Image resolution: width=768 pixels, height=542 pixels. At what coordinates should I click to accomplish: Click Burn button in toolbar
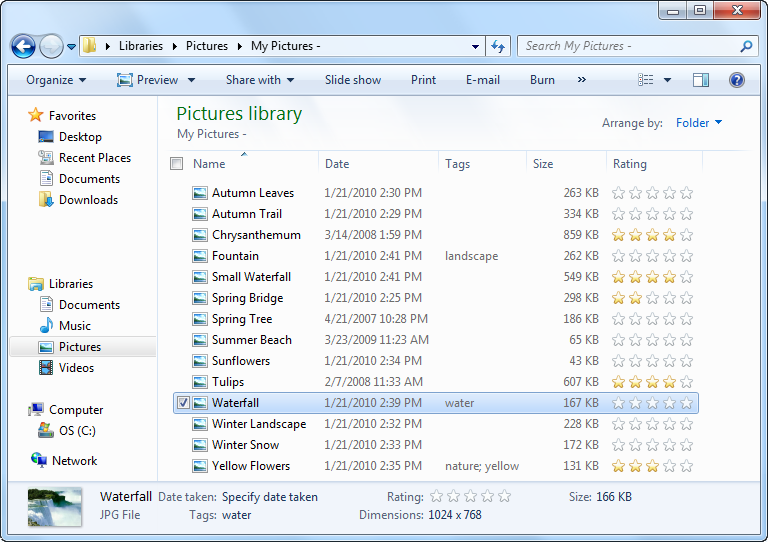tap(542, 80)
